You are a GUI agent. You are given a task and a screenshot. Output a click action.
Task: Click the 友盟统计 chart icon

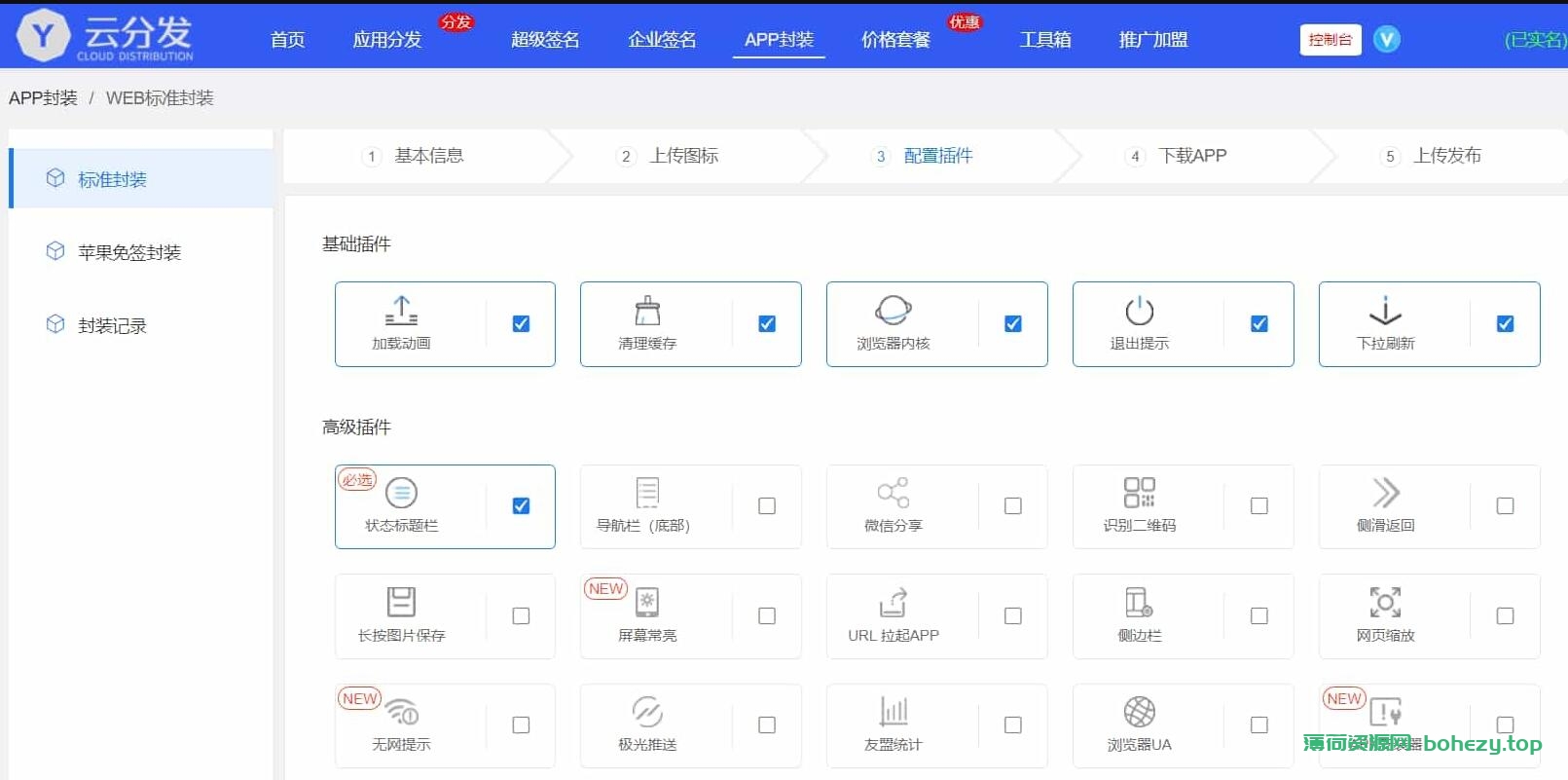click(893, 712)
